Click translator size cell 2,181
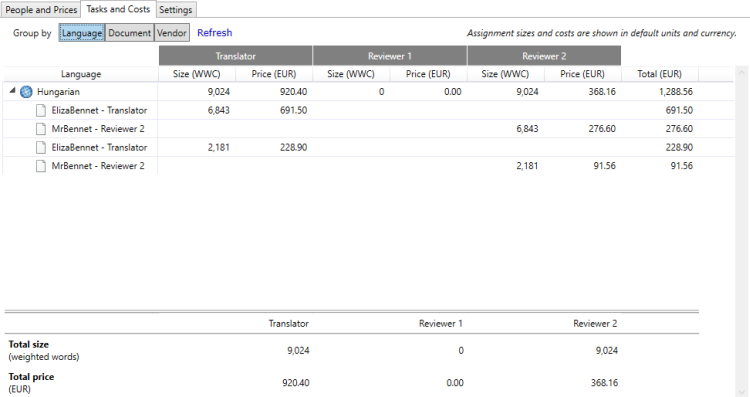The height and width of the screenshot is (397, 750). click(x=219, y=147)
